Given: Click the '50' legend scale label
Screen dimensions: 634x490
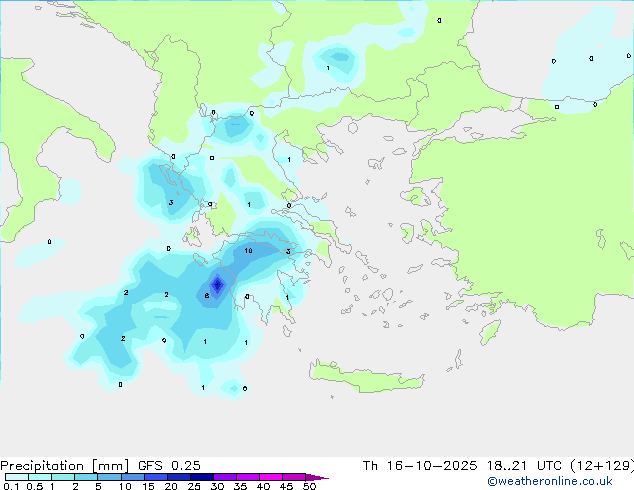Looking at the screenshot, I should tap(309, 486).
